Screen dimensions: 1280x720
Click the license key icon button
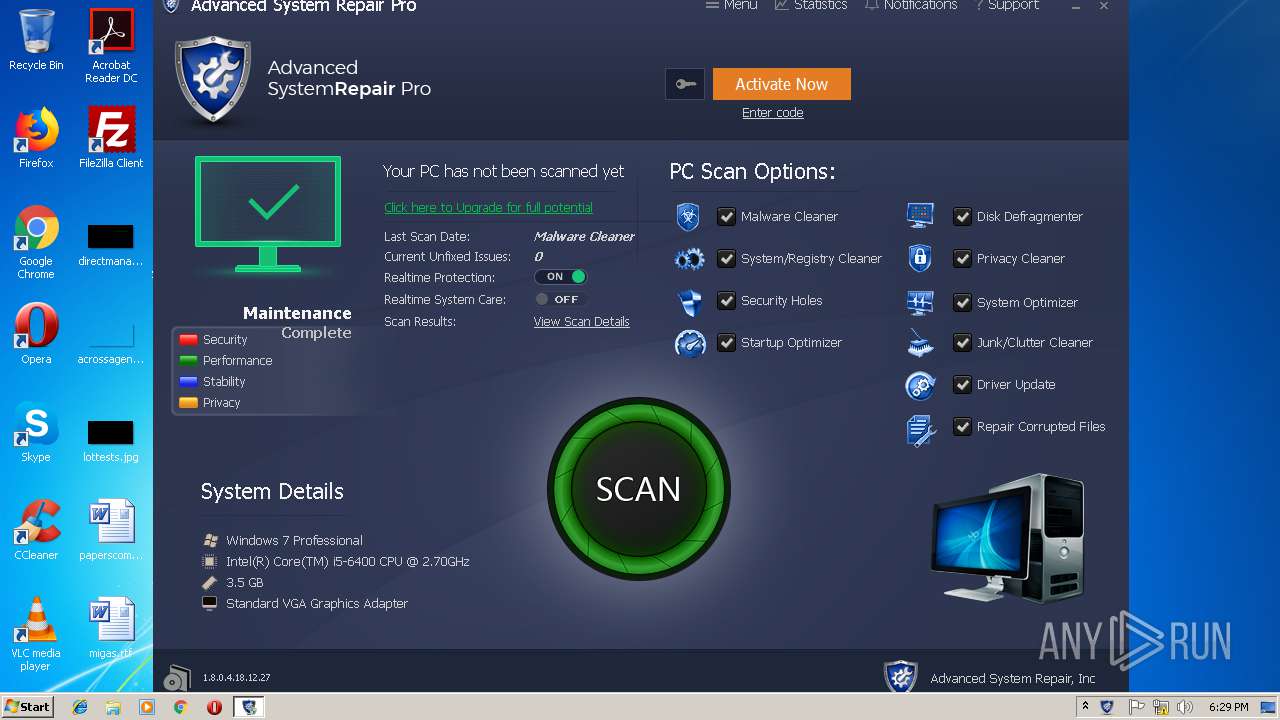[685, 84]
